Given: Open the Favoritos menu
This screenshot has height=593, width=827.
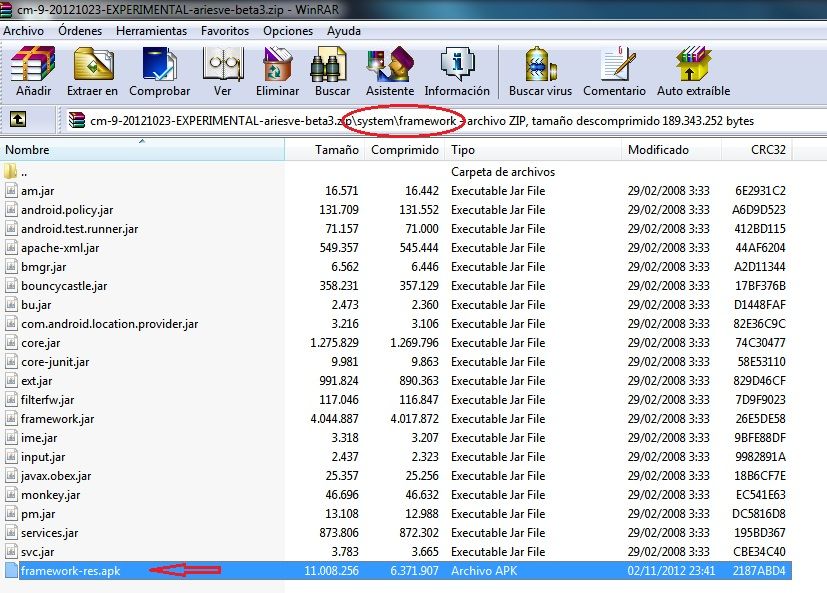Looking at the screenshot, I should [x=225, y=30].
